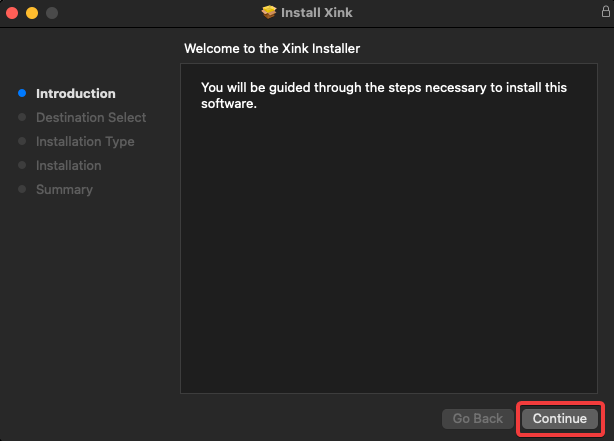This screenshot has width=614, height=441.
Task: Click the Xink package icon in title bar
Action: [268, 12]
